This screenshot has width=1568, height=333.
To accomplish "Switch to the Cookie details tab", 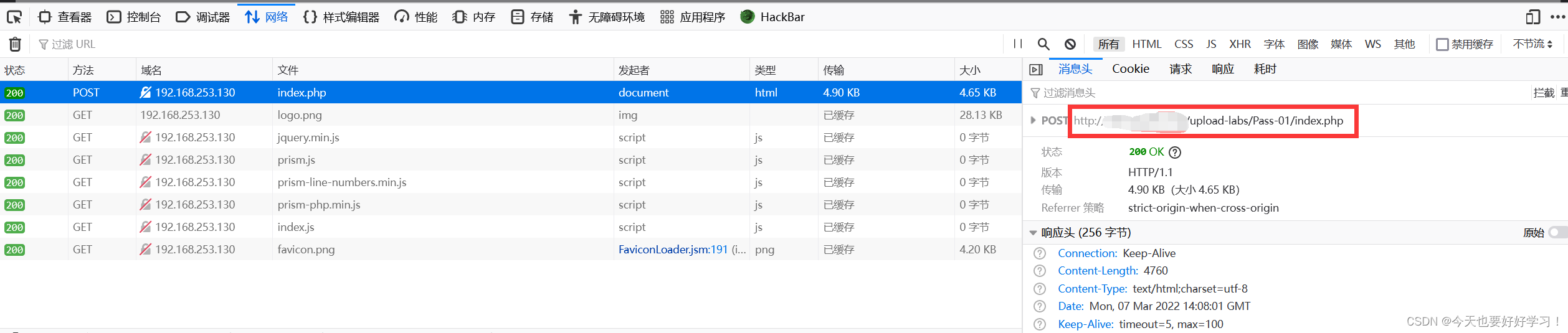I will [x=1131, y=69].
